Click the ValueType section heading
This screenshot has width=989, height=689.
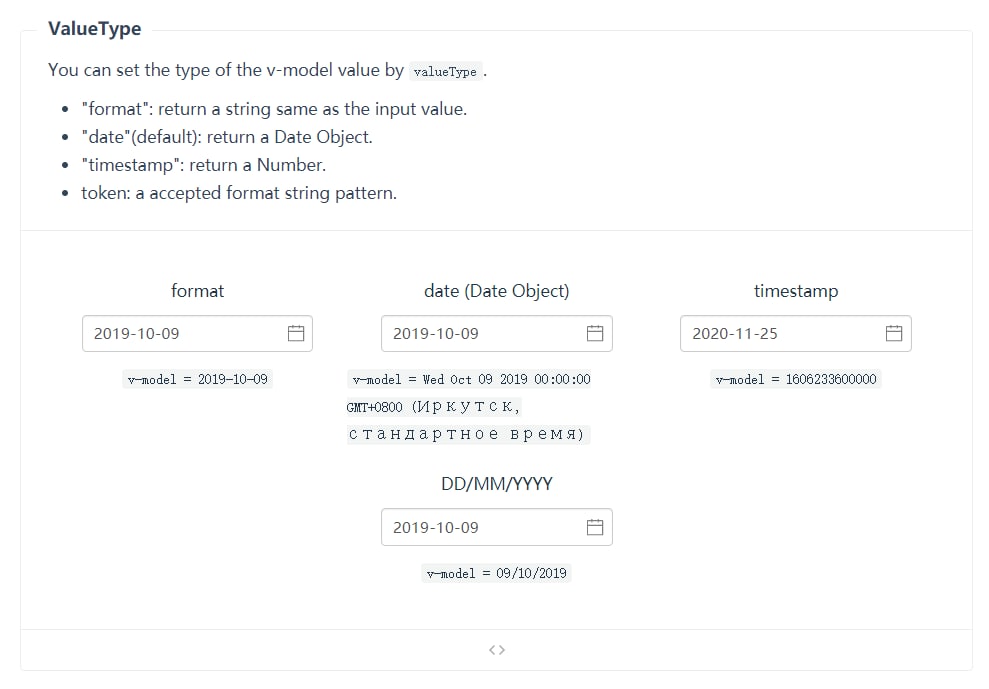(x=95, y=28)
